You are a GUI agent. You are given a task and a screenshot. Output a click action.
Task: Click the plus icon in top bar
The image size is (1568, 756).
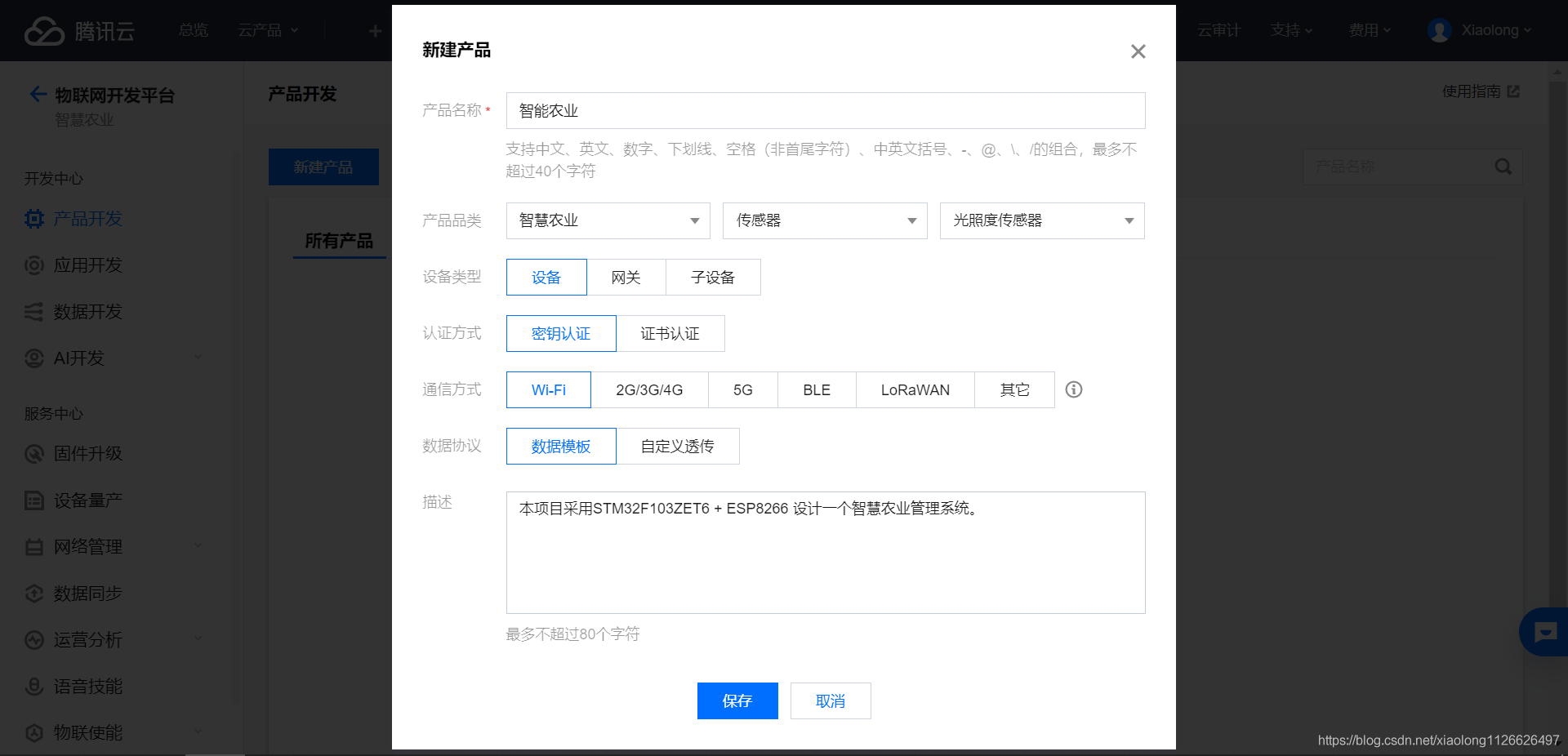tap(375, 31)
